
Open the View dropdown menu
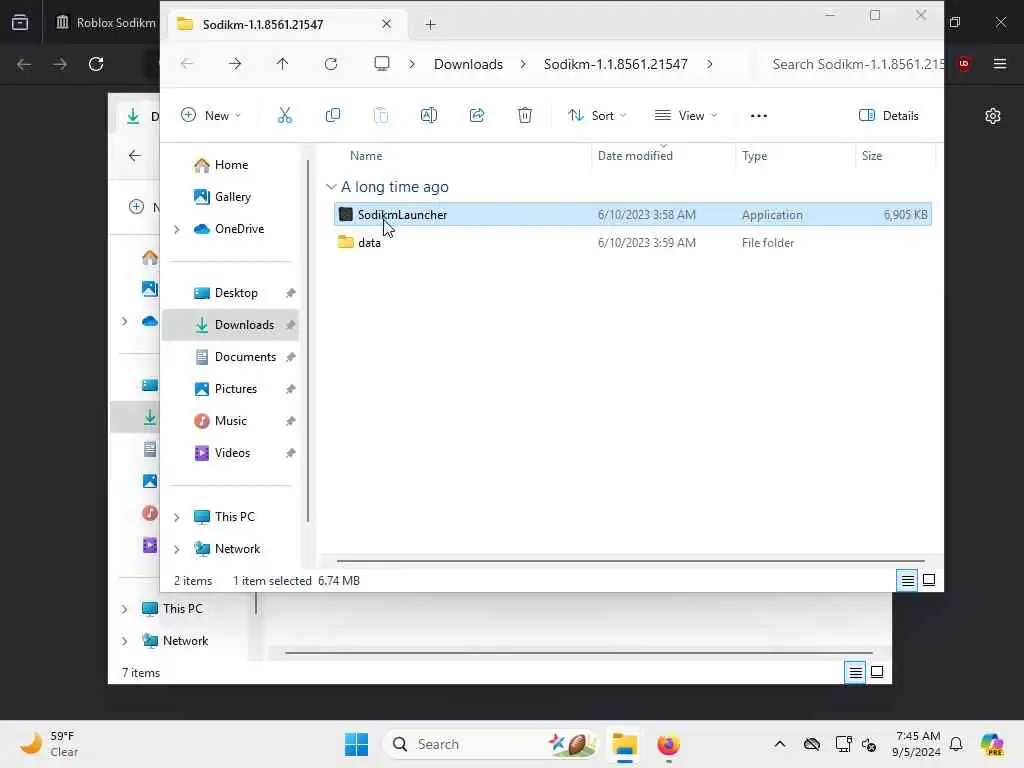686,116
